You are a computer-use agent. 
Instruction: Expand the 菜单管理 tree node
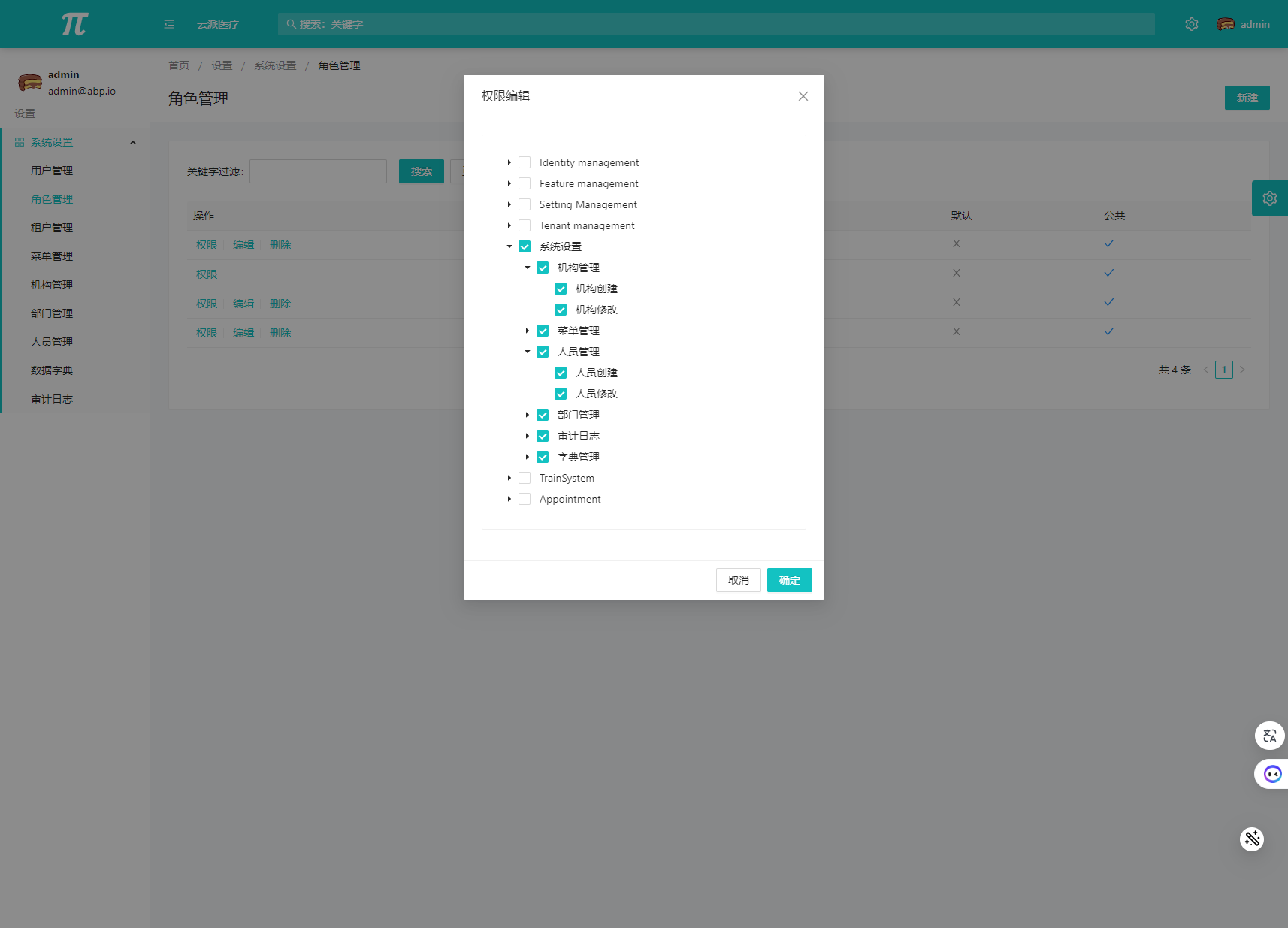528,331
